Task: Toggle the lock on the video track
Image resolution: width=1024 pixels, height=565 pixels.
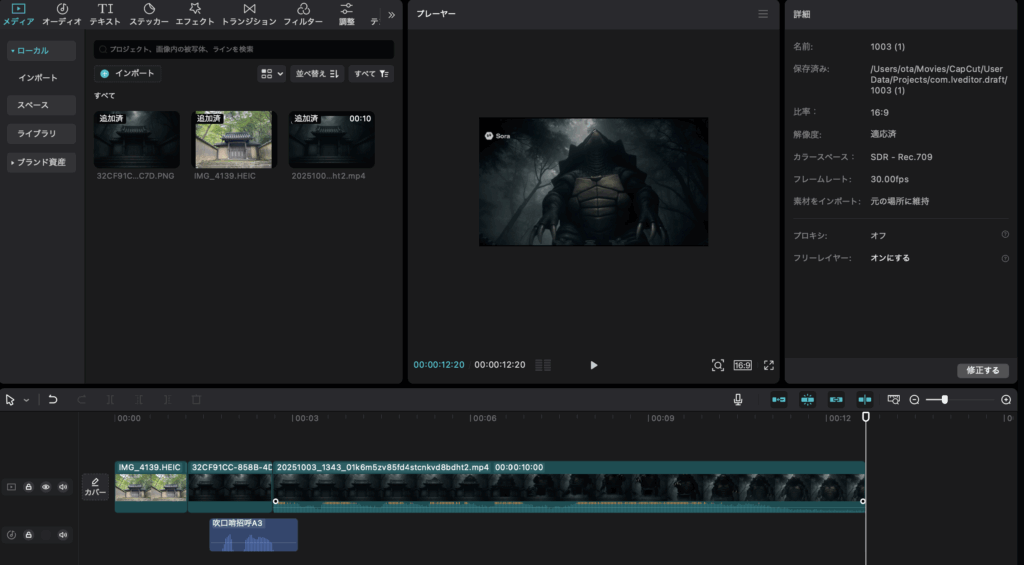Action: click(x=29, y=487)
